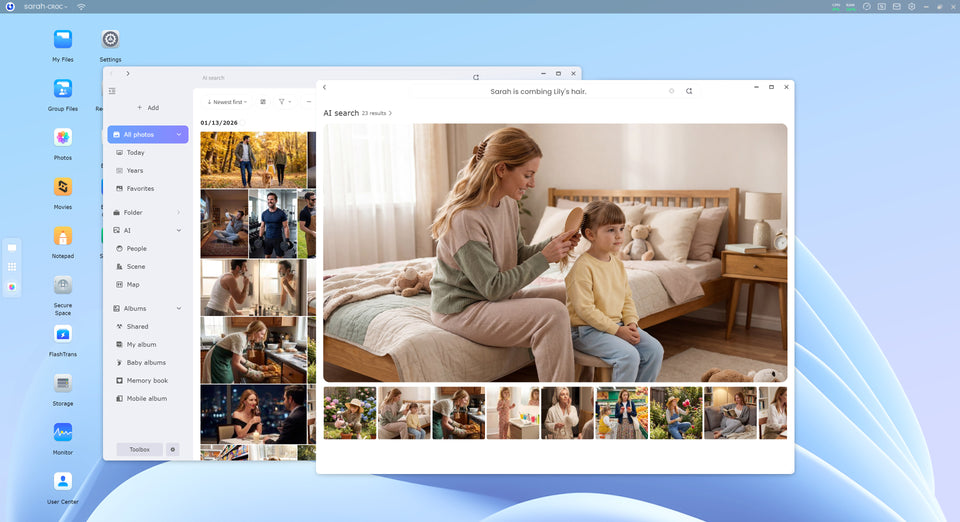This screenshot has width=960, height=522.
Task: Launch the FlashTrans desktop icon
Action: (62, 334)
